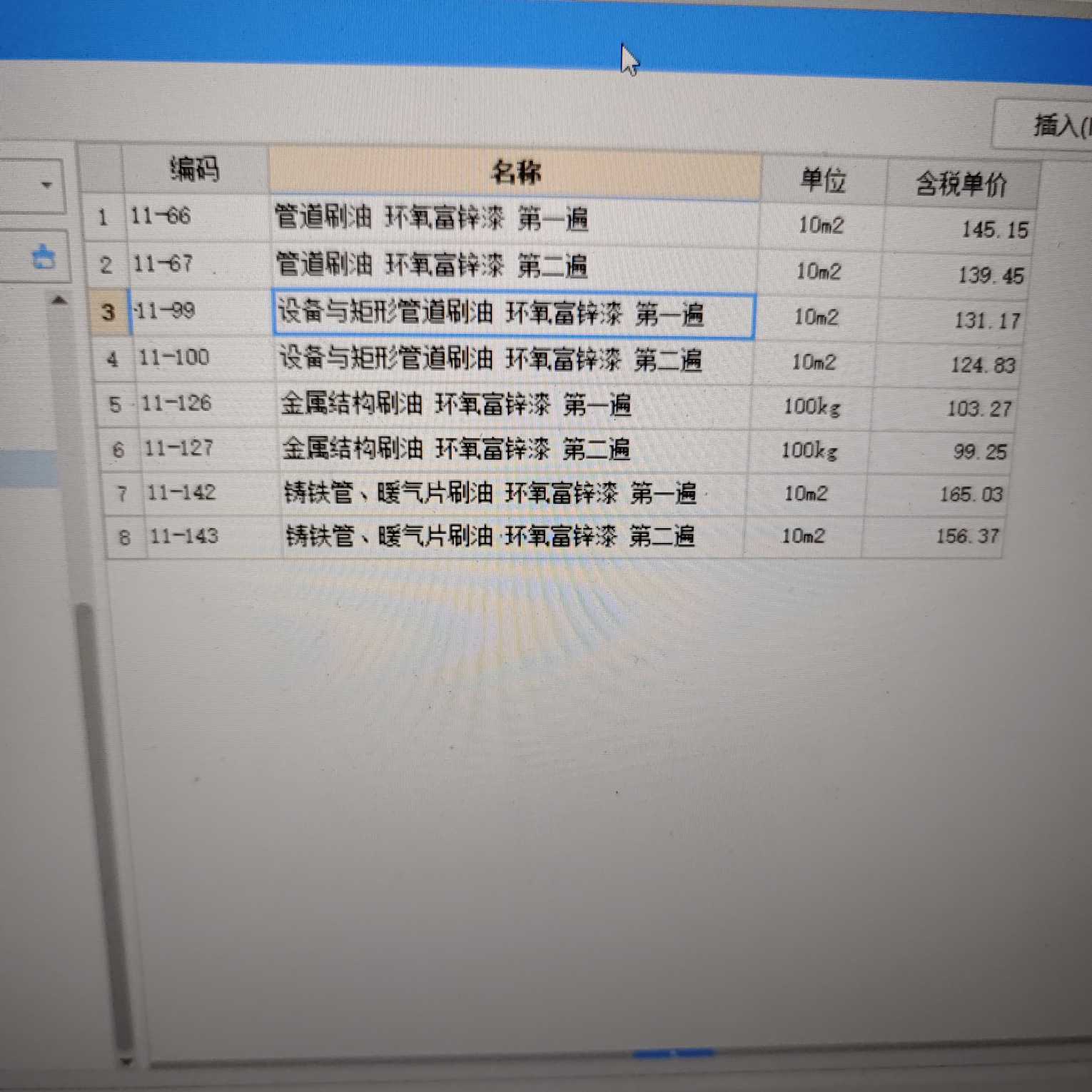The image size is (1092, 1092).
Task: Select code cell 11-100
Action: click(x=206, y=358)
